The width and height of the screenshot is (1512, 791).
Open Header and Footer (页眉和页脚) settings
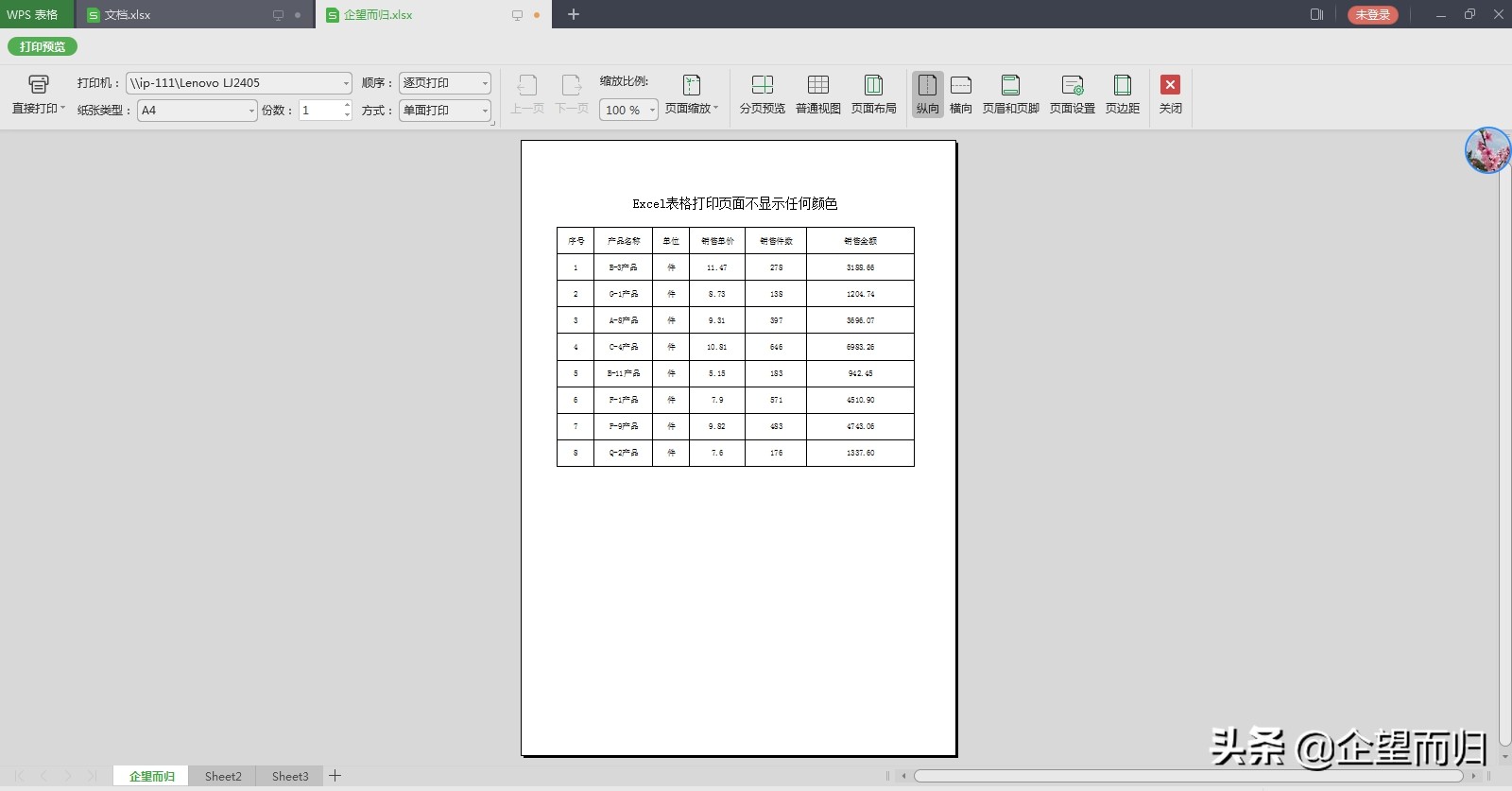tap(1010, 95)
